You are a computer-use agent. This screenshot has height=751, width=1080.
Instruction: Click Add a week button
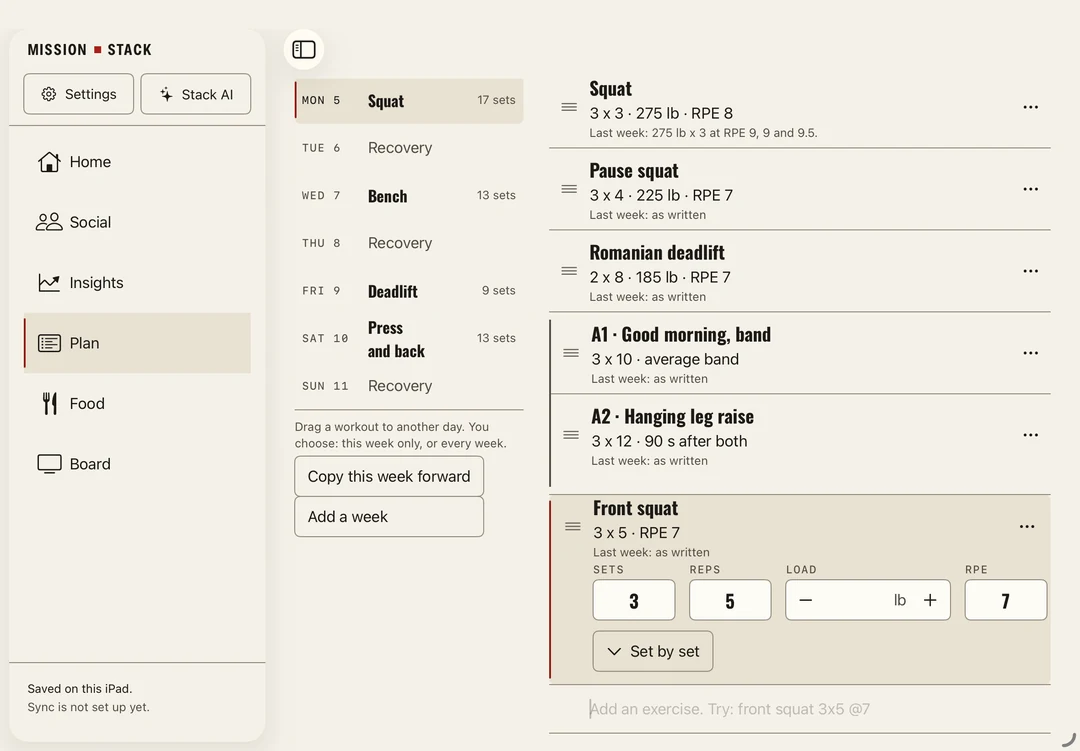click(x=389, y=517)
